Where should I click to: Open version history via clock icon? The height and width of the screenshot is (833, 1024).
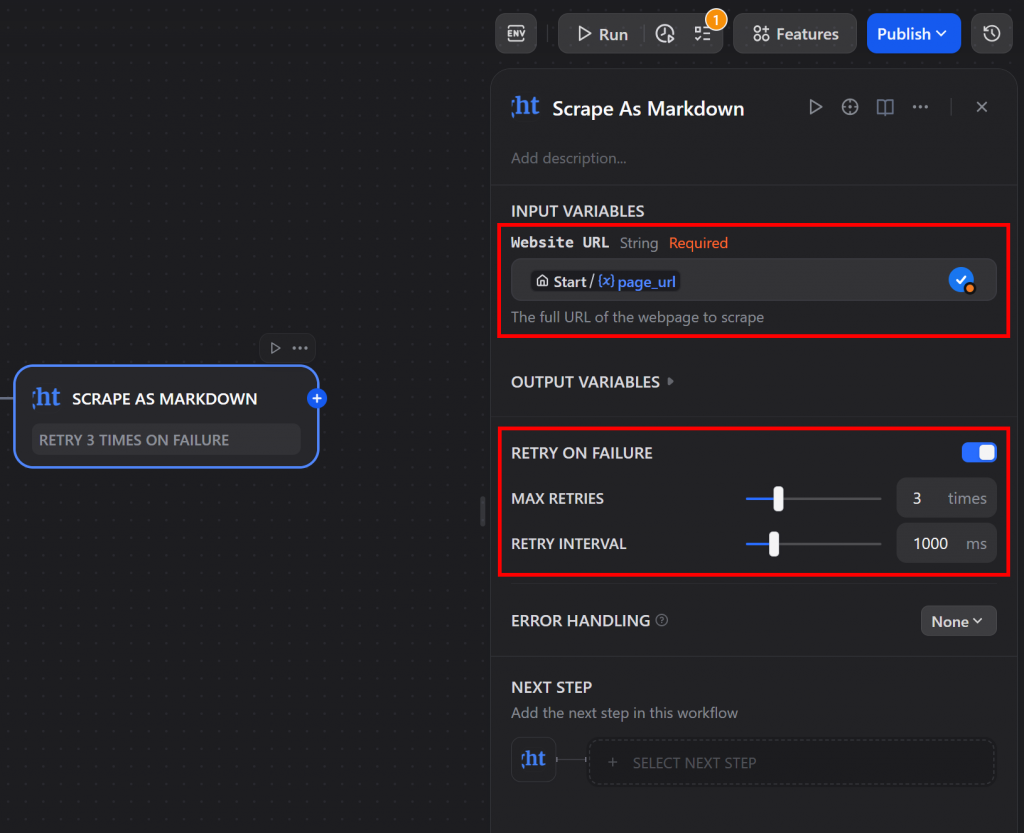(991, 33)
